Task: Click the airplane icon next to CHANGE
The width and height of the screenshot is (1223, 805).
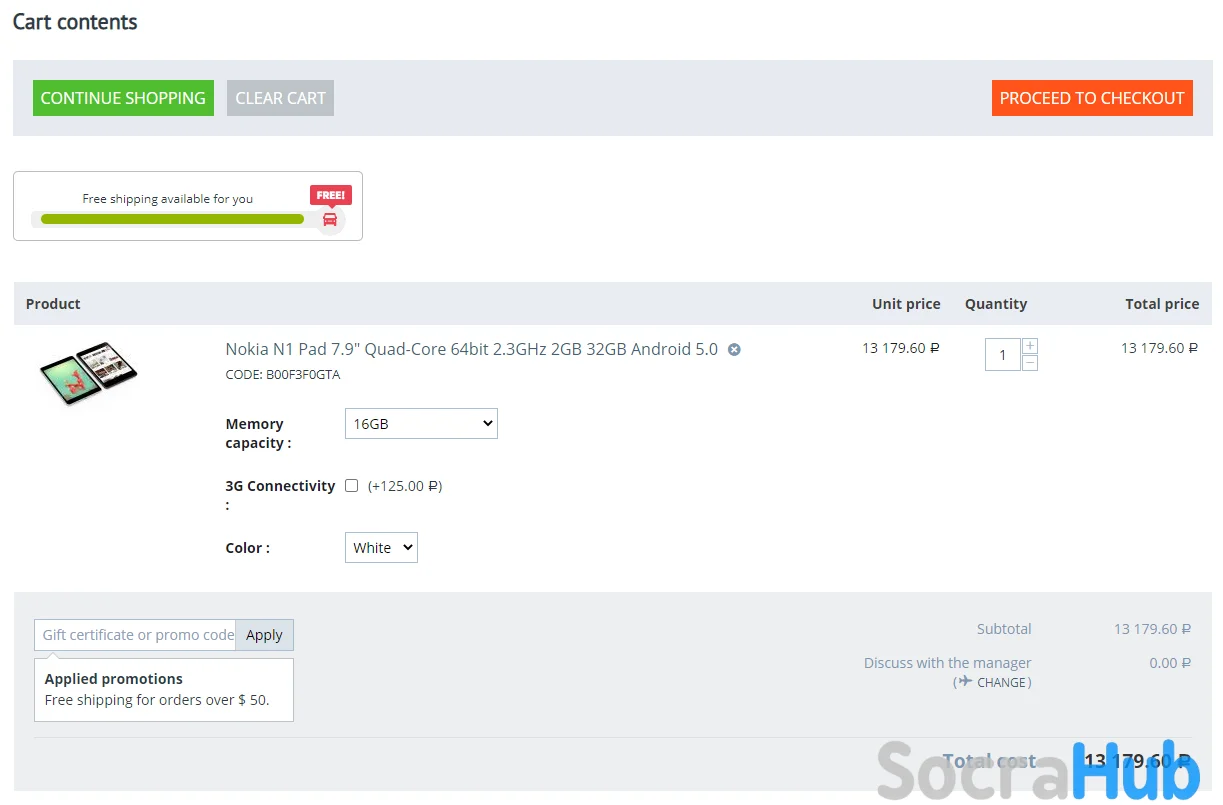Action: [x=964, y=681]
